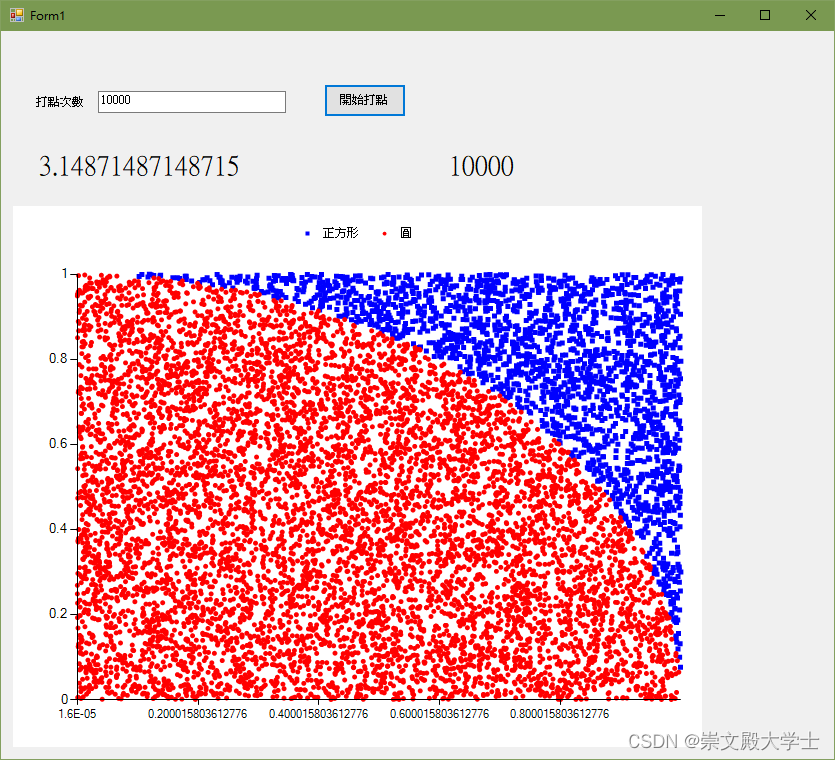Click the y-axis label 0.8
The width and height of the screenshot is (835, 760).
(x=59, y=358)
